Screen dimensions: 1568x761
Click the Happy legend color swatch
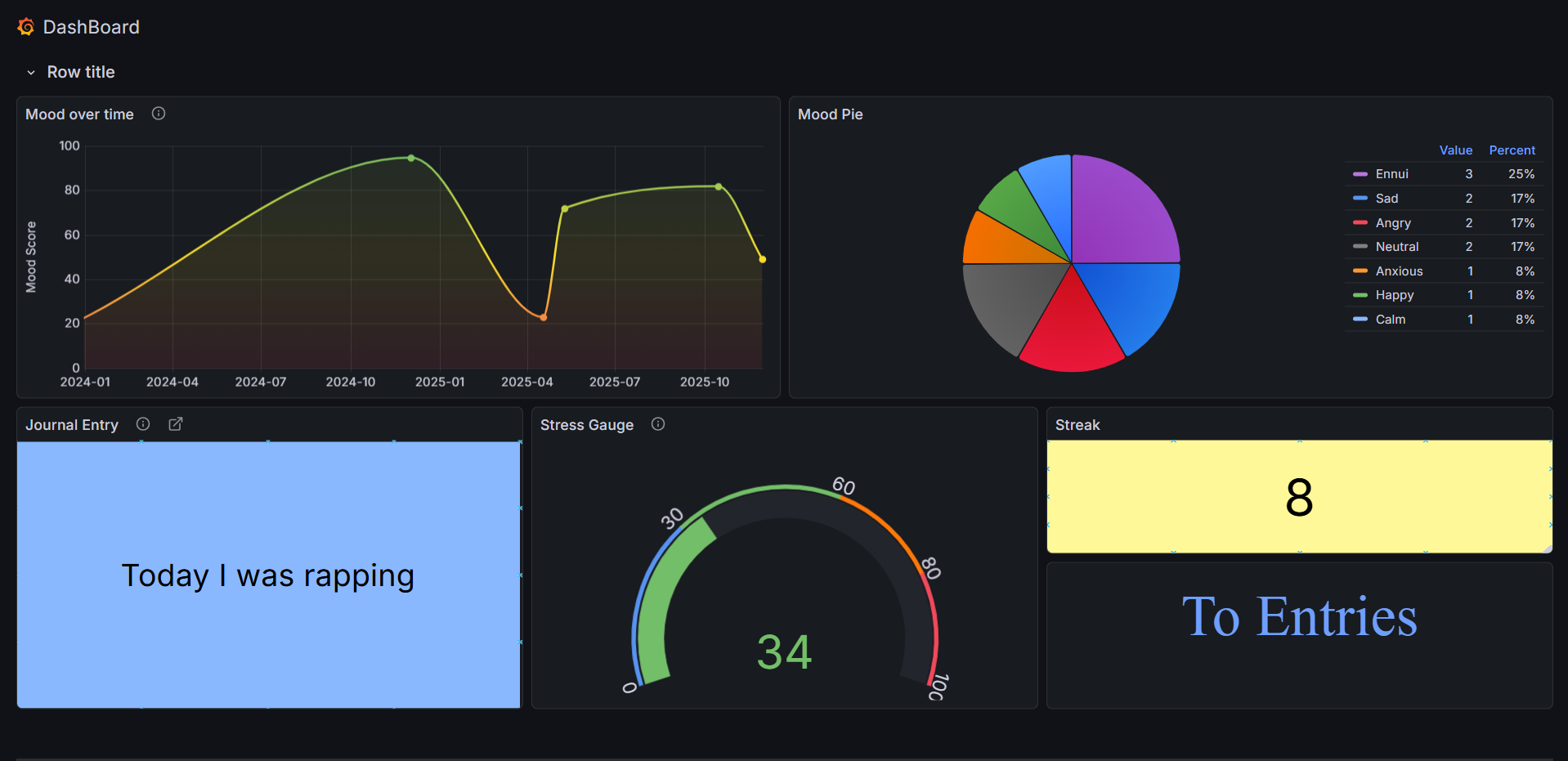tap(1360, 295)
